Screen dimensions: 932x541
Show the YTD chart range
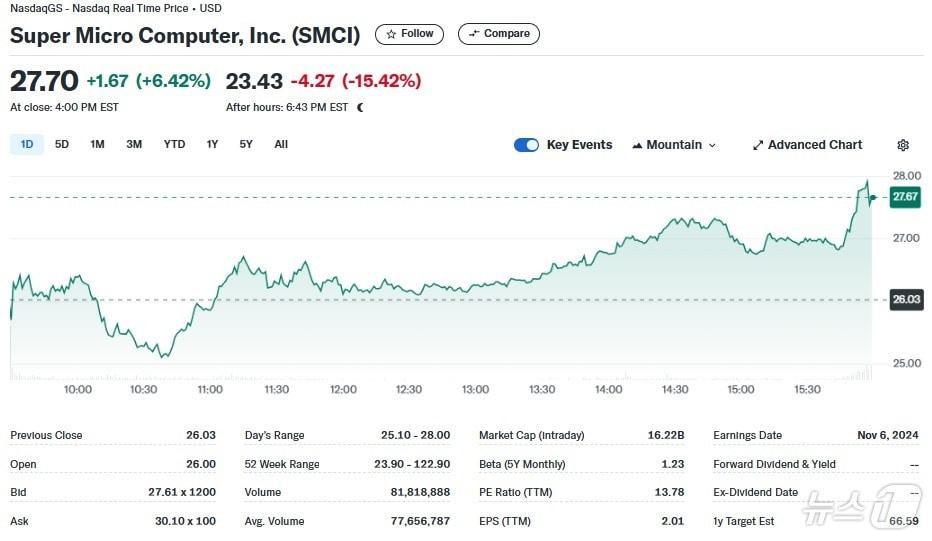tap(174, 144)
